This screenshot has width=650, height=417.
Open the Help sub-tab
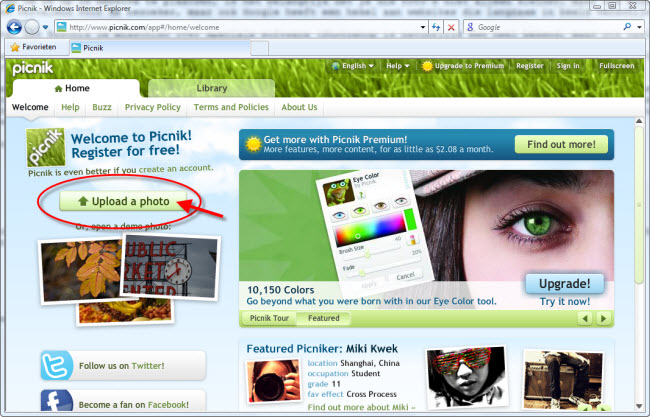pos(70,107)
